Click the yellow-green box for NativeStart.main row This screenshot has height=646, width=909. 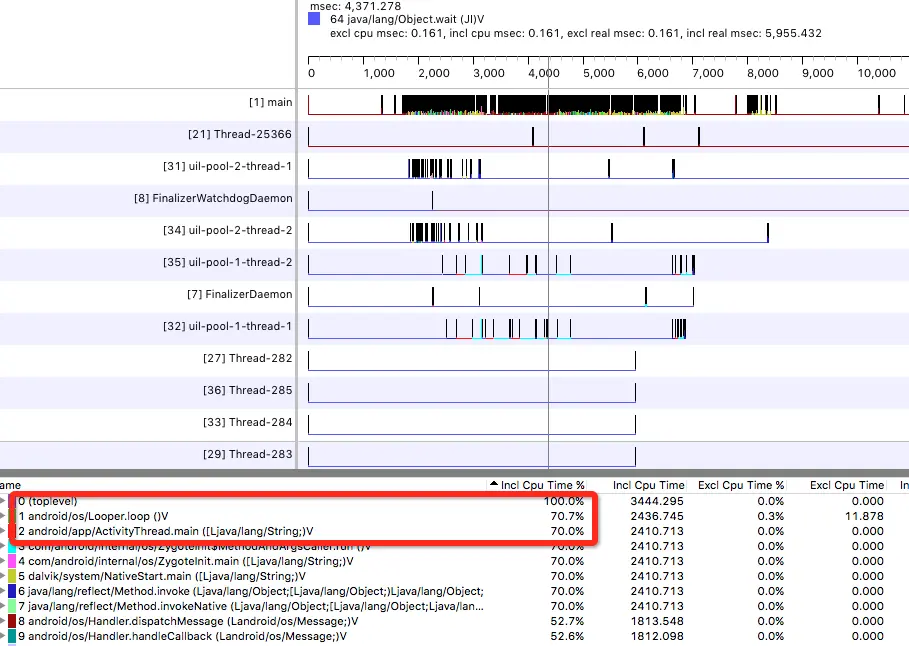[12, 576]
